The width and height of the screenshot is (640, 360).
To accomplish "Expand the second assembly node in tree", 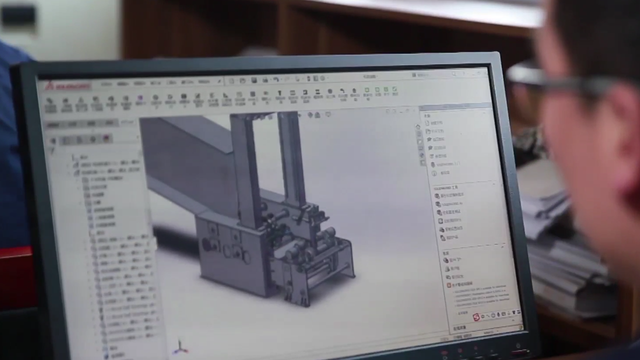I will tap(69, 172).
